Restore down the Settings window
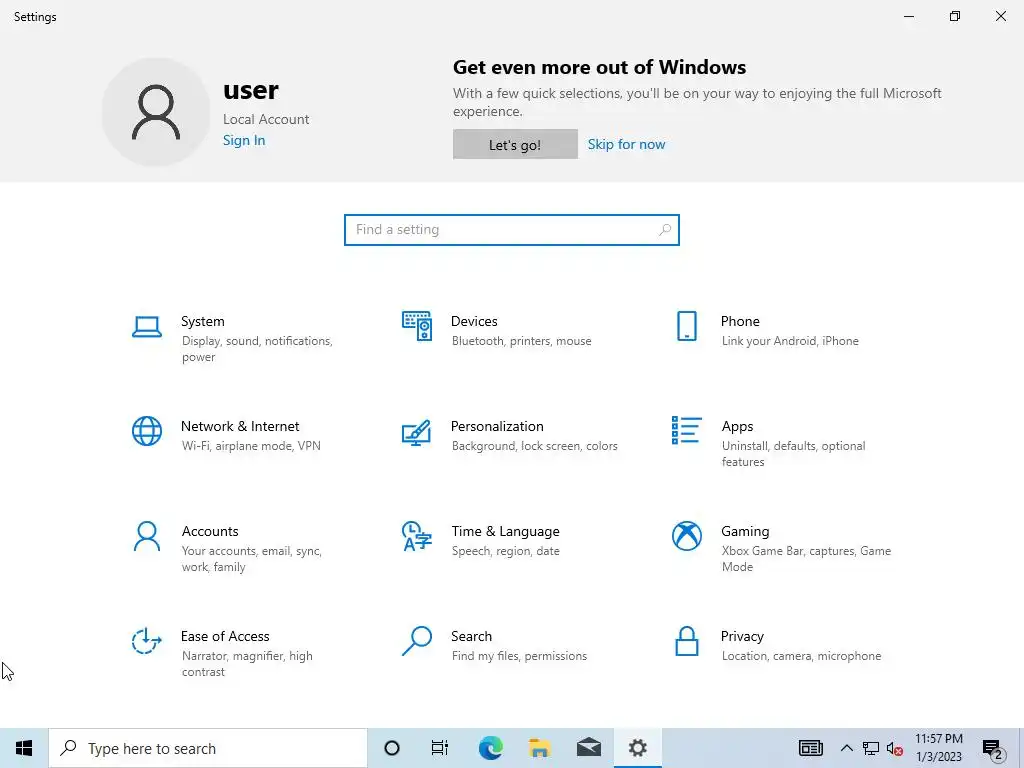1024x768 pixels. [x=955, y=16]
